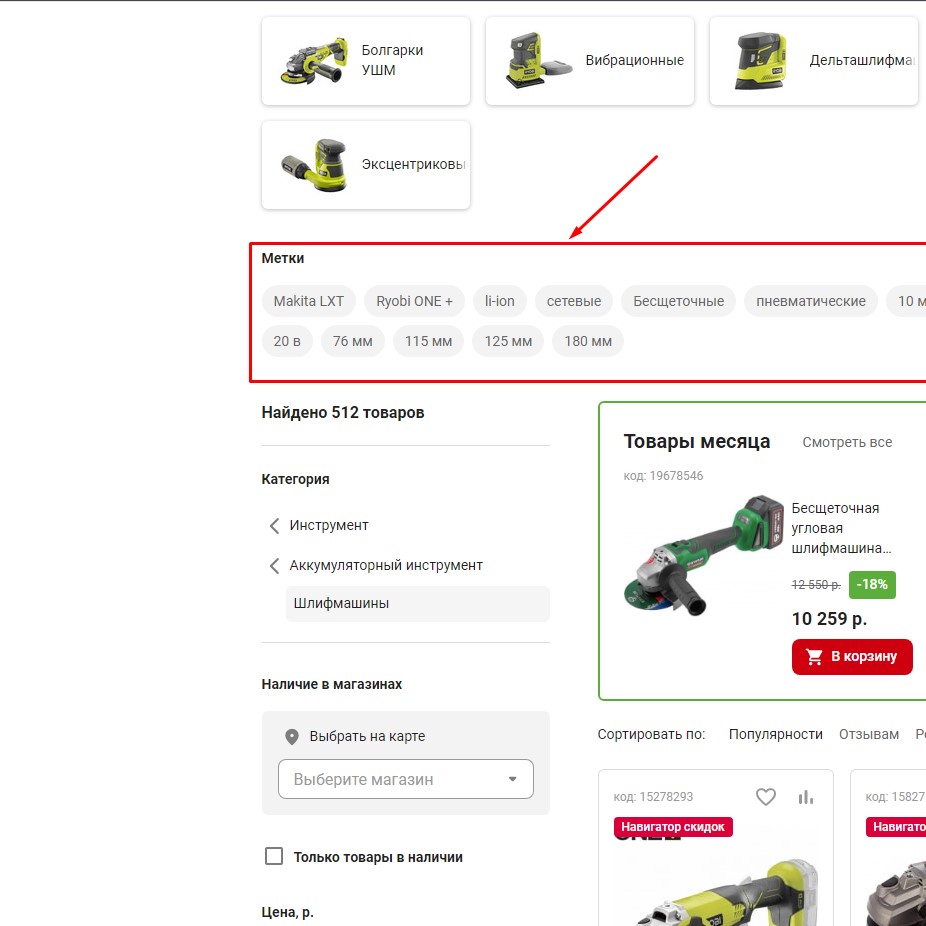The width and height of the screenshot is (926, 926).
Task: Select the Шлифмашины category item
Action: pos(418,604)
